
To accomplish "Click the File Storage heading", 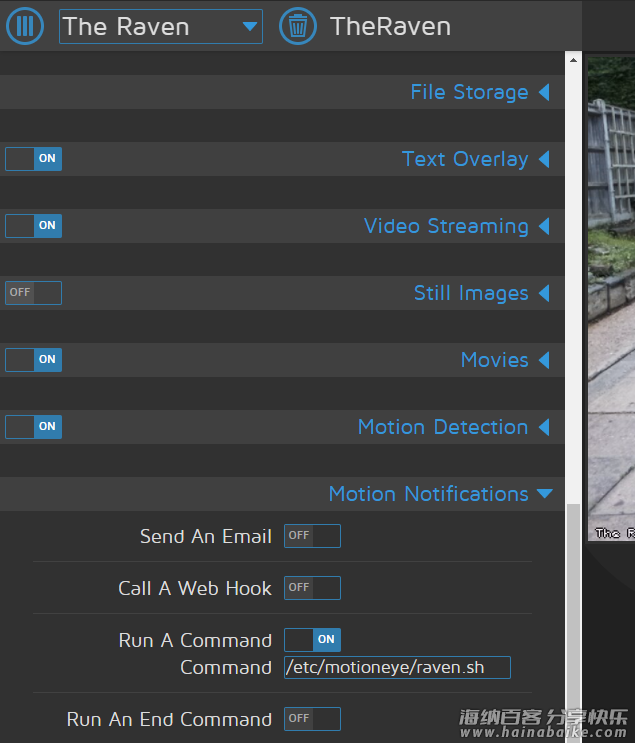I will point(469,92).
